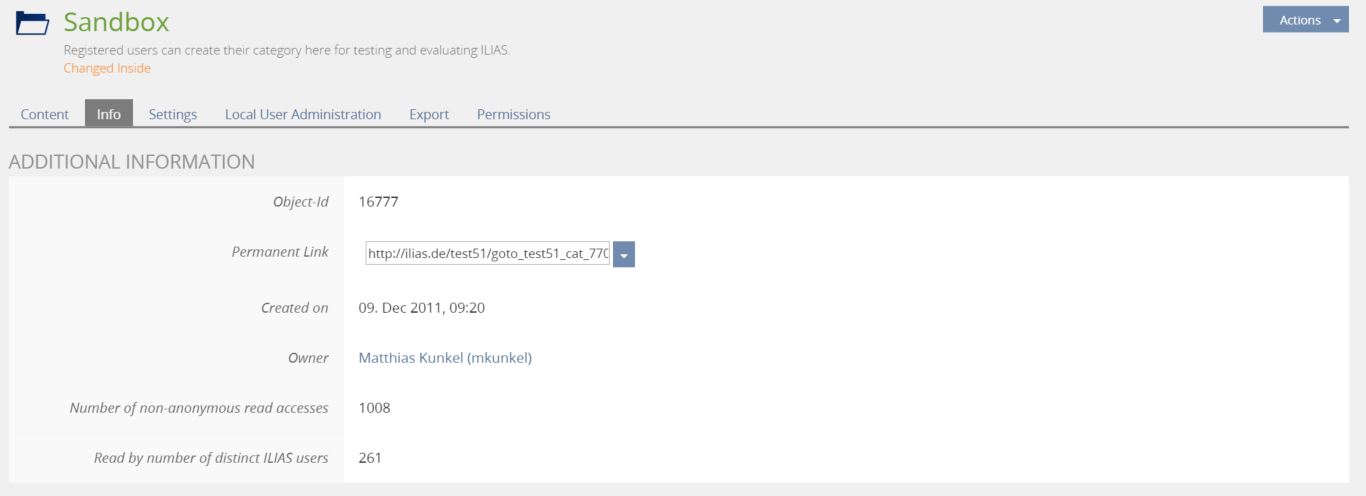Click the Permanent Link field label
1366x496 pixels.
(280, 252)
